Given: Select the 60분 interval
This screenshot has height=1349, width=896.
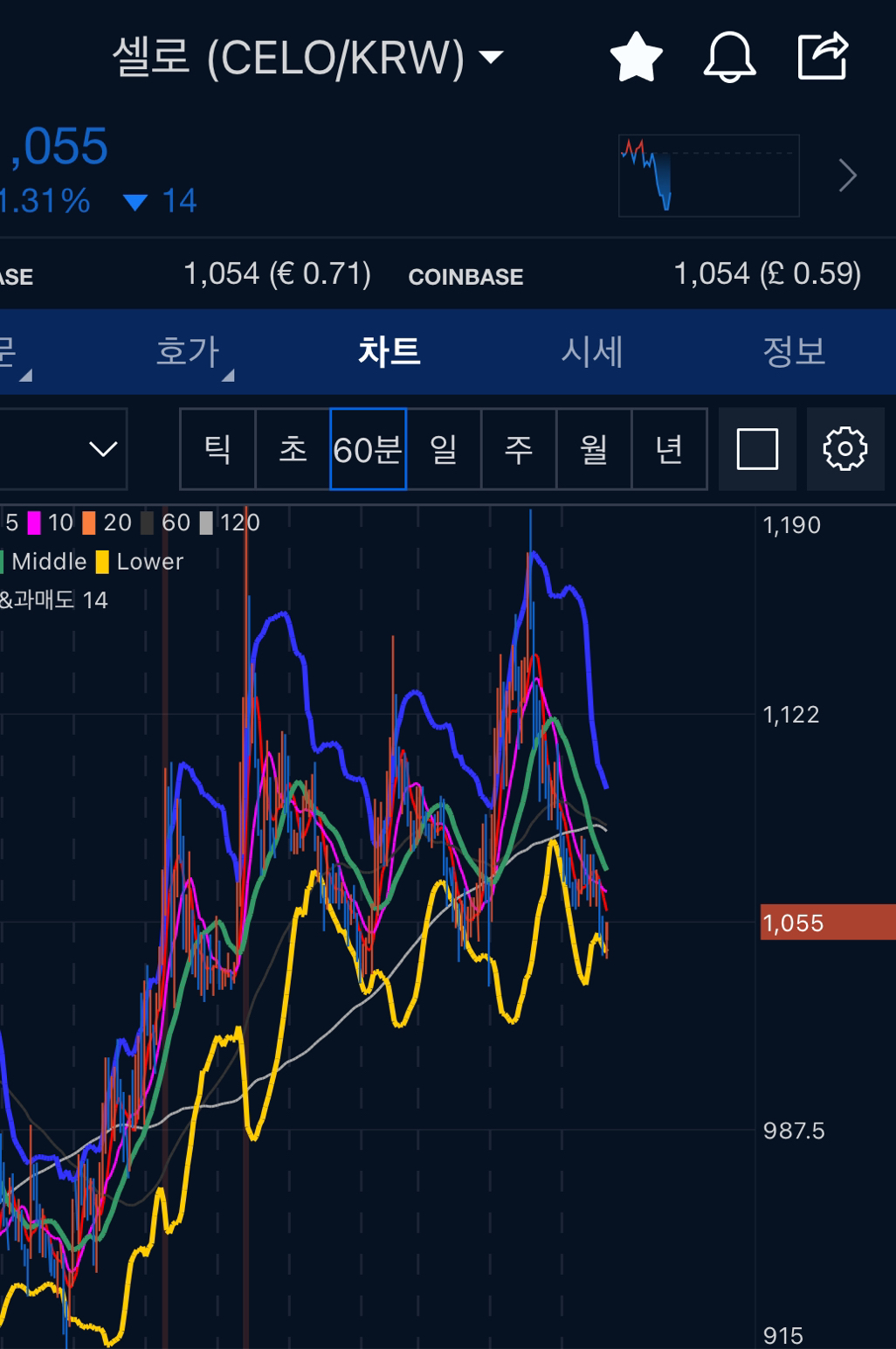Looking at the screenshot, I should point(368,449).
